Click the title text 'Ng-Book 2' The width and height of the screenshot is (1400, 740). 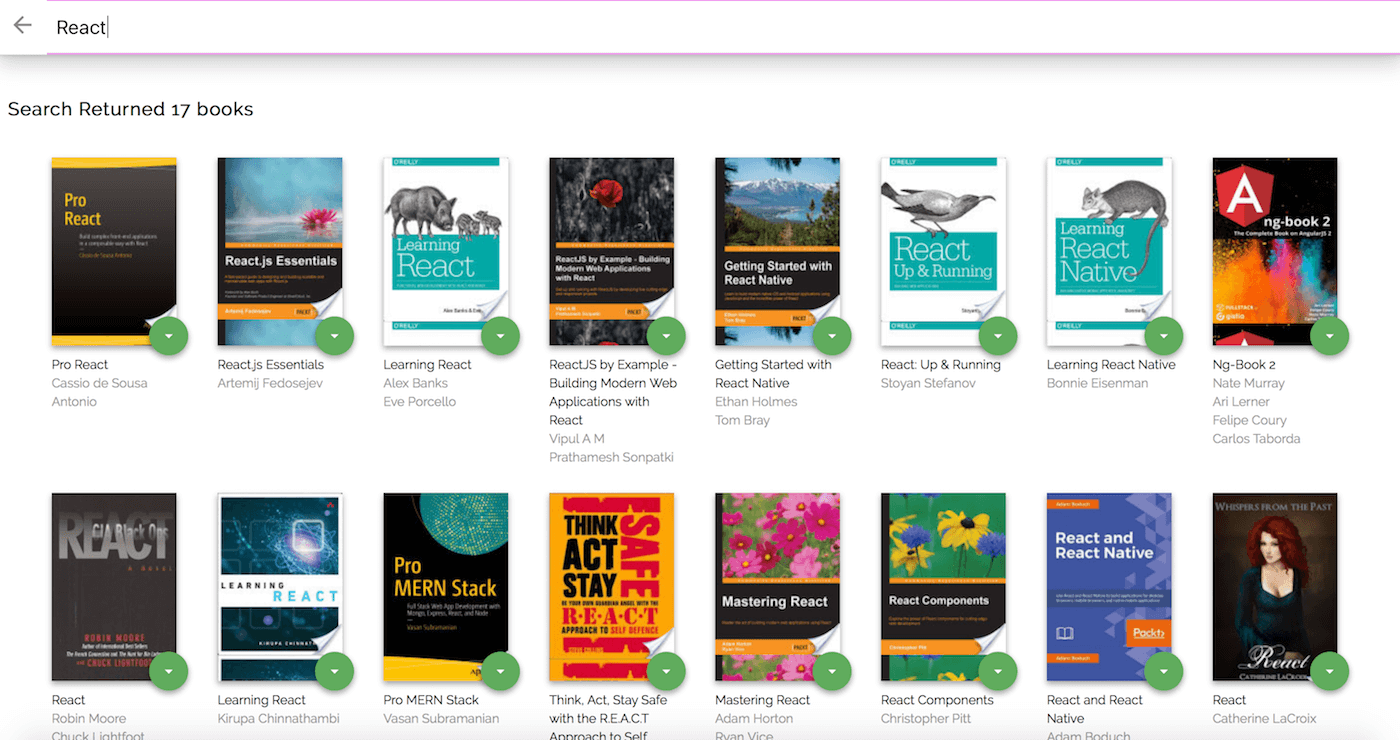(x=1245, y=365)
